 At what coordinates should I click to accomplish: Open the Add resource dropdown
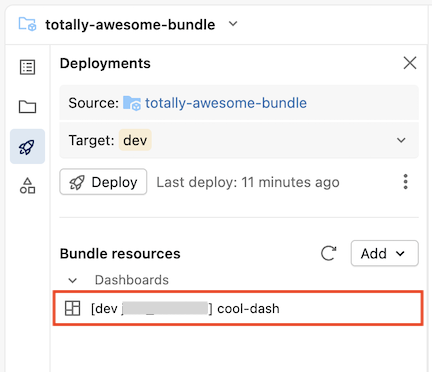coord(384,253)
